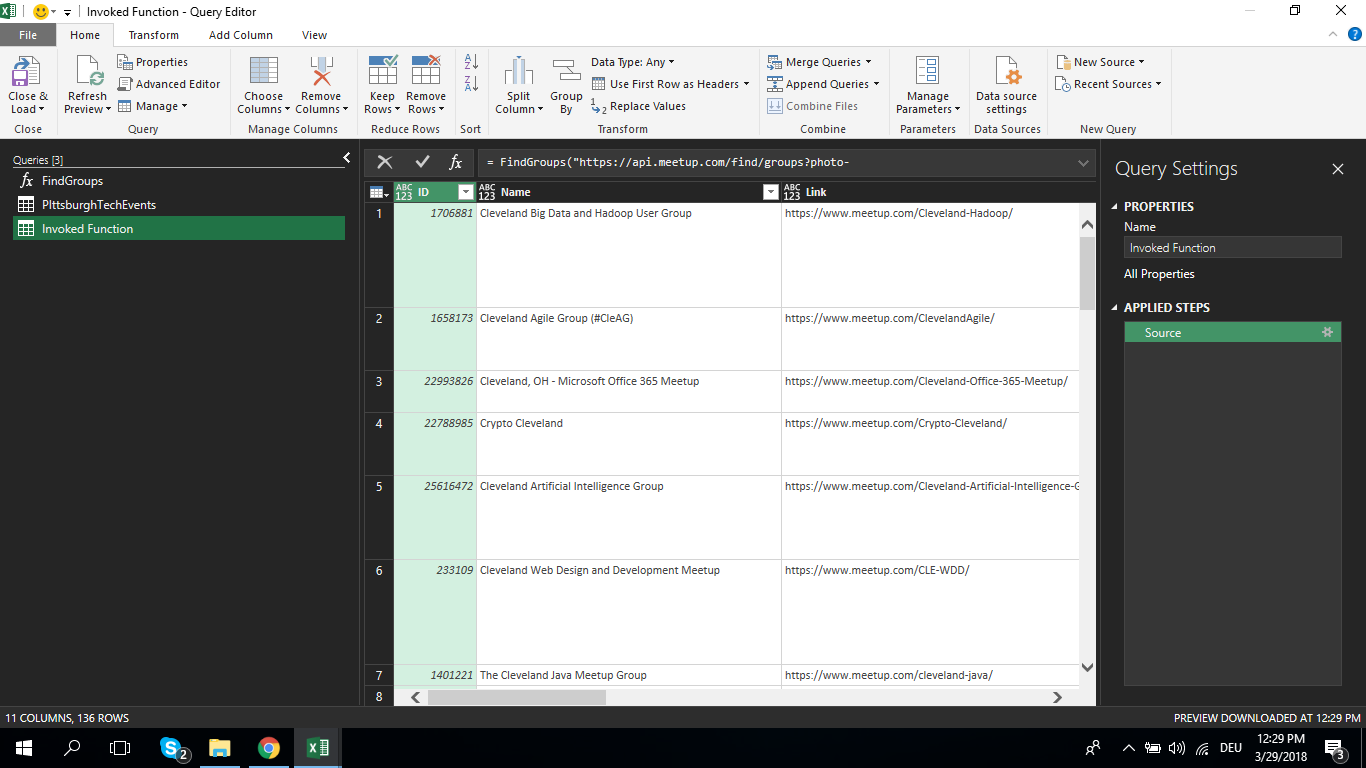This screenshot has height=768, width=1366.
Task: Select the PittsburghTechEvents query
Action: 98,205
